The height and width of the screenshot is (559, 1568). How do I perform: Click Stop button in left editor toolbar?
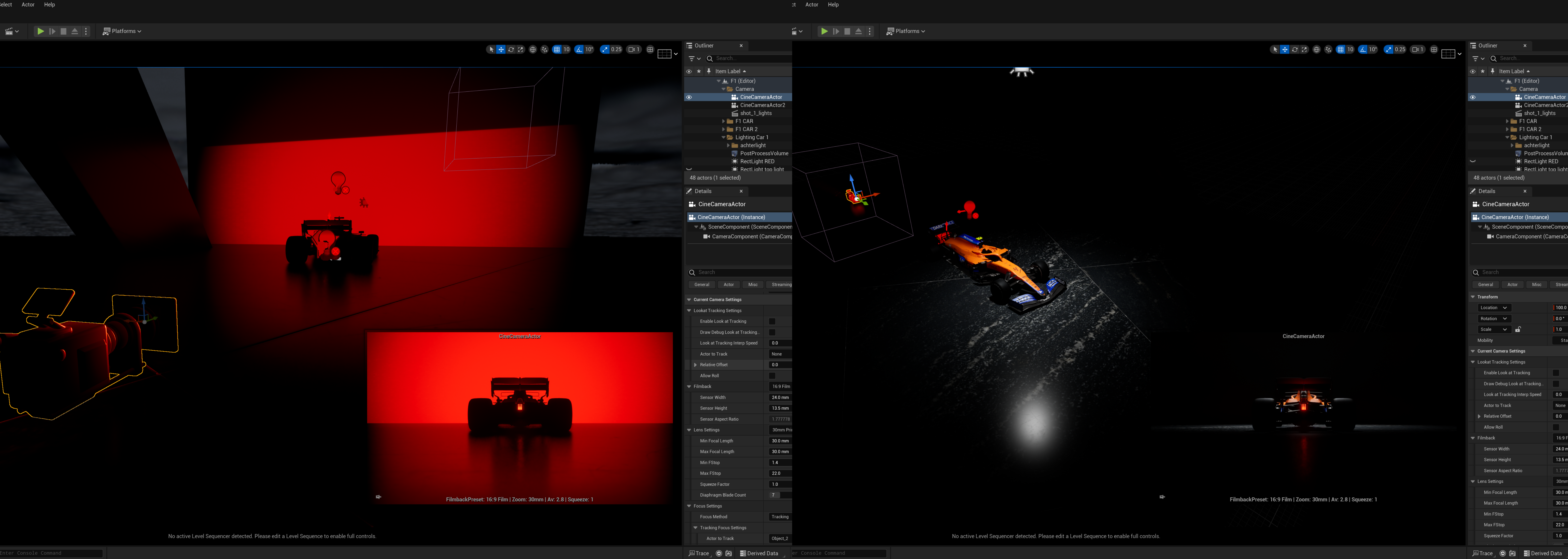[x=63, y=31]
